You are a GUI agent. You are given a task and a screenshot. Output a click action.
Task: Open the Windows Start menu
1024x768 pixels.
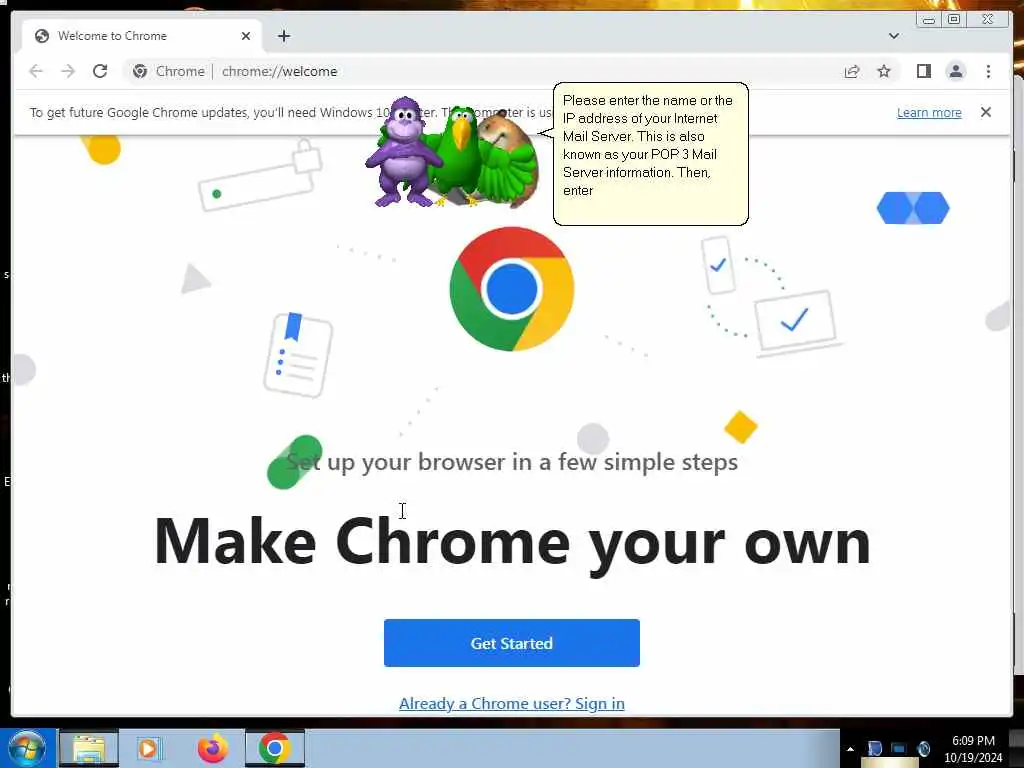click(26, 748)
